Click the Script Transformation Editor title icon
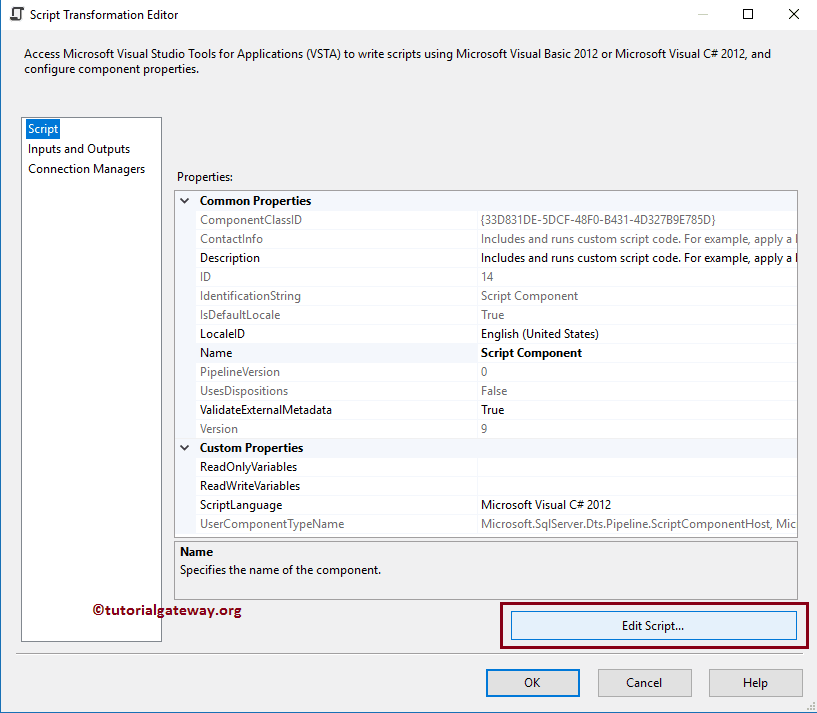This screenshot has height=713, width=817. click(x=17, y=15)
